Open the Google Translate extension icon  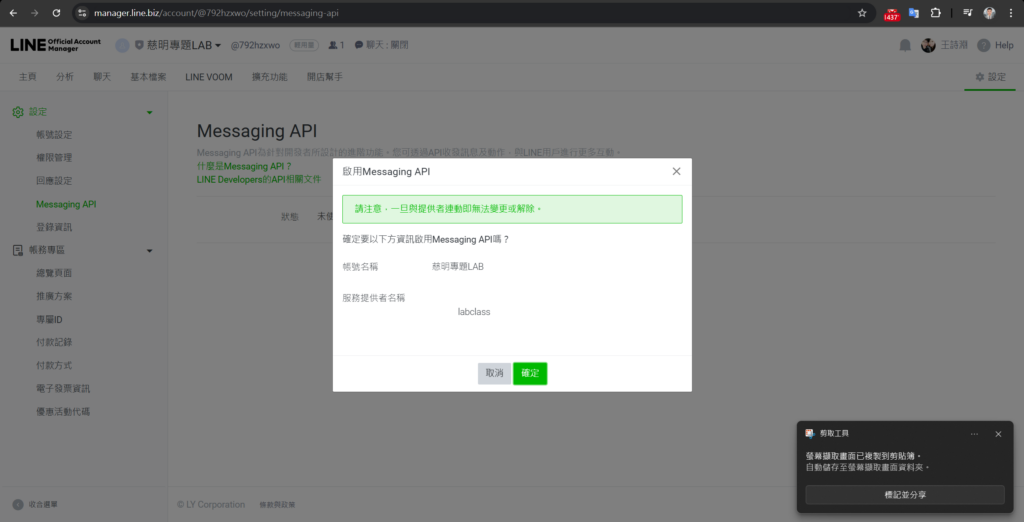[x=914, y=13]
